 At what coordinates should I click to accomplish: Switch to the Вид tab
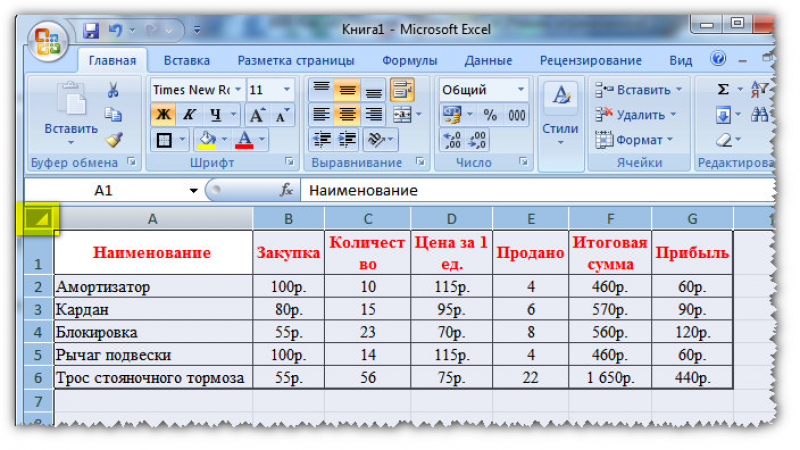681,60
